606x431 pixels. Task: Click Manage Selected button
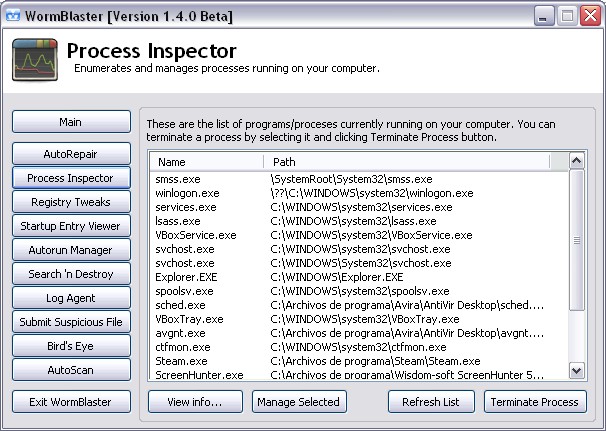(299, 402)
